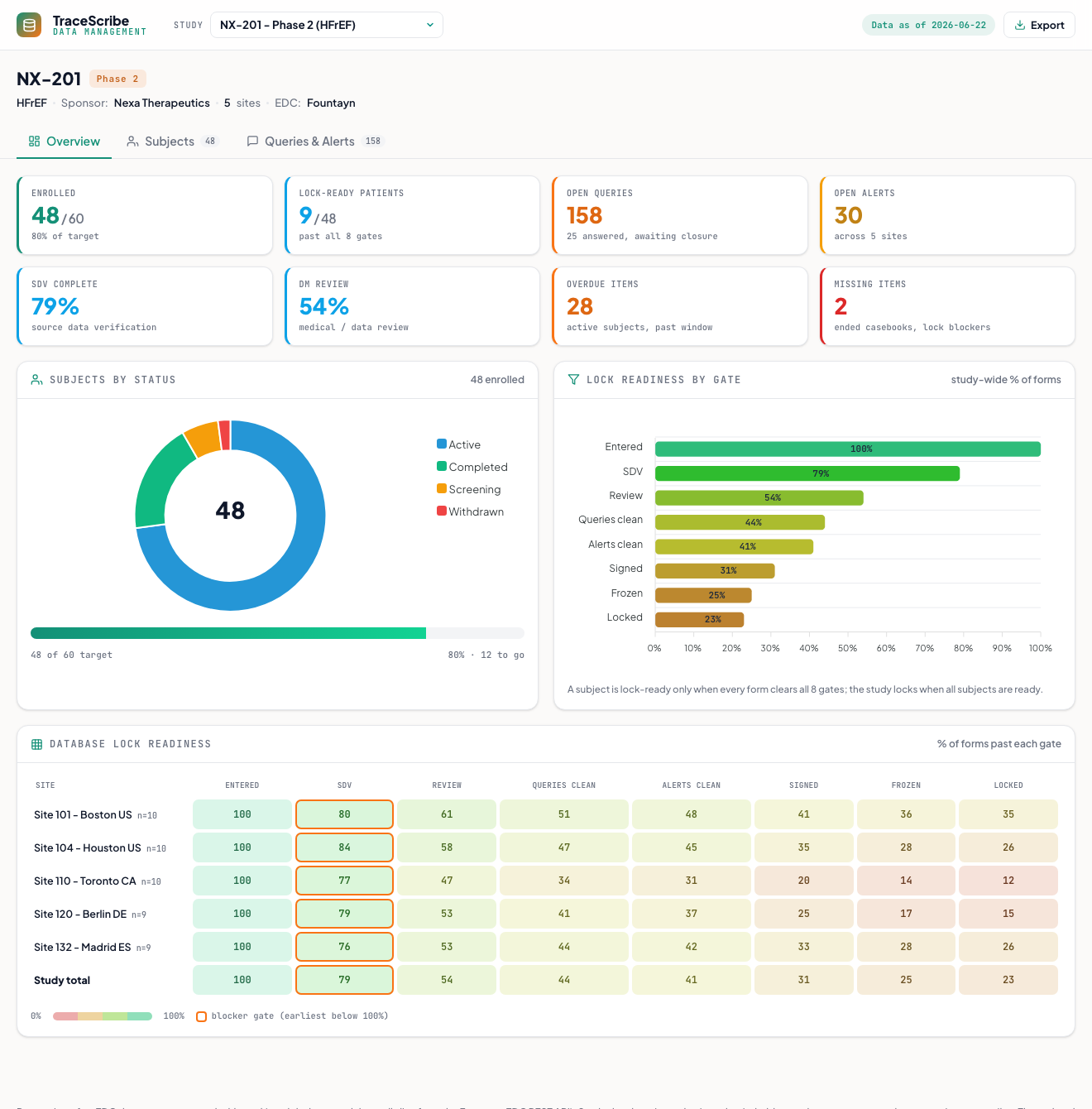Click the SDV 79% bar
Viewport: 1092px width, 1109px height.
coord(807,473)
